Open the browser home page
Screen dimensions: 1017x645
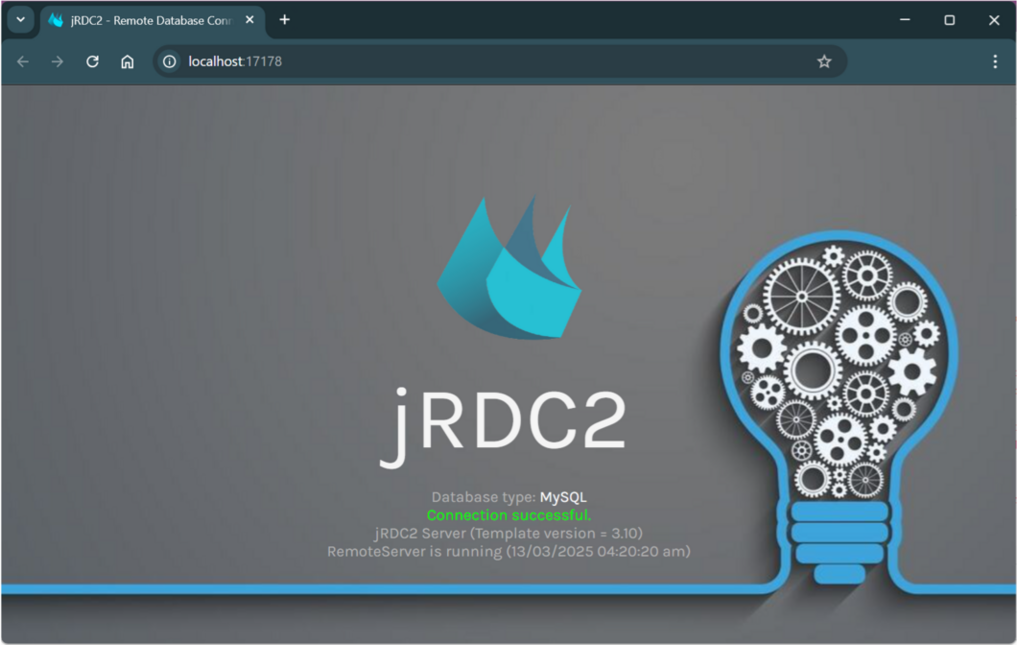[128, 62]
